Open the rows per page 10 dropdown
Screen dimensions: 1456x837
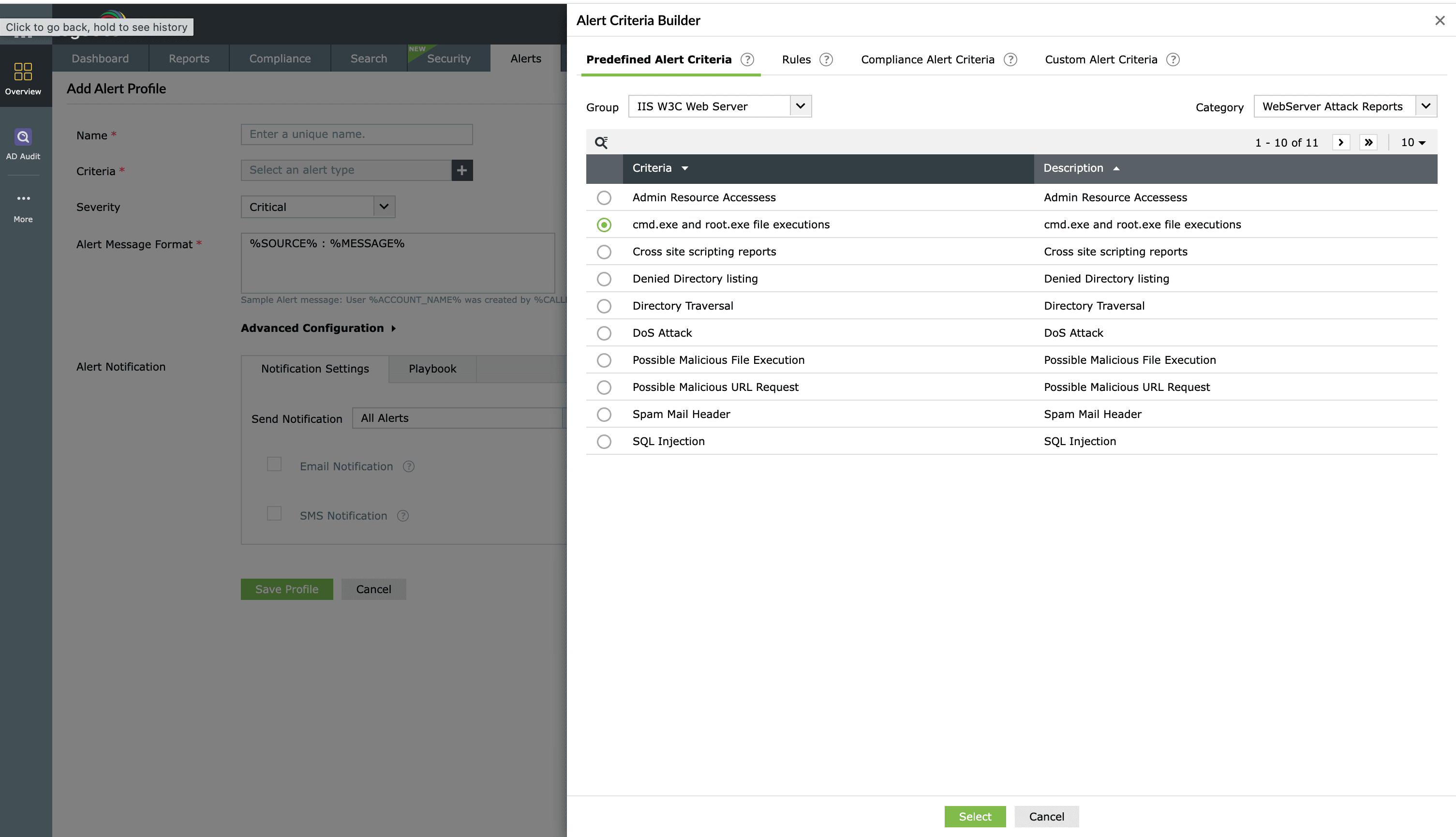pyautogui.click(x=1413, y=143)
